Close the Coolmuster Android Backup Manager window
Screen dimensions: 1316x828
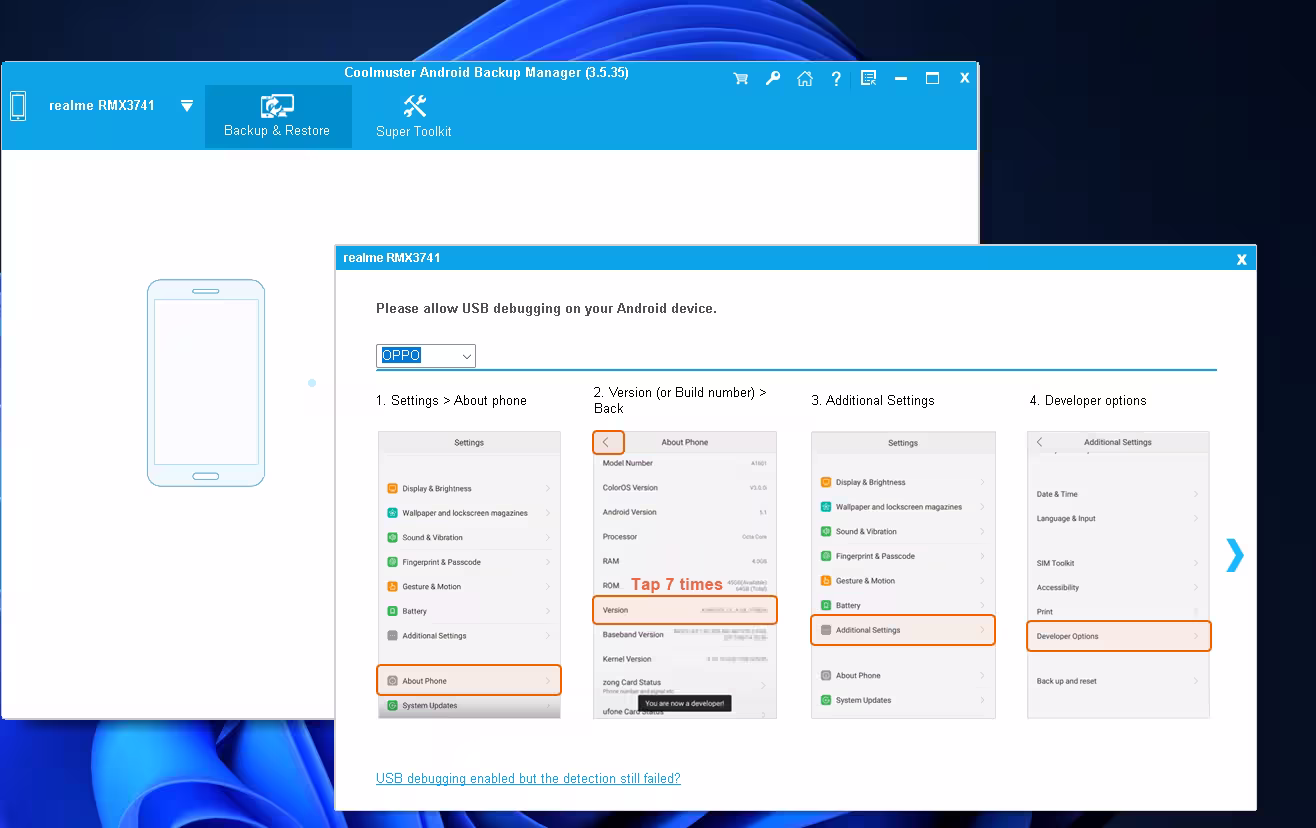coord(964,78)
